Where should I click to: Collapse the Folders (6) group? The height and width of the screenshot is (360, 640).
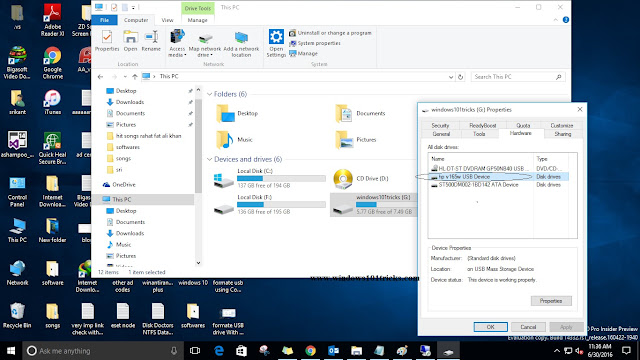click(x=209, y=94)
